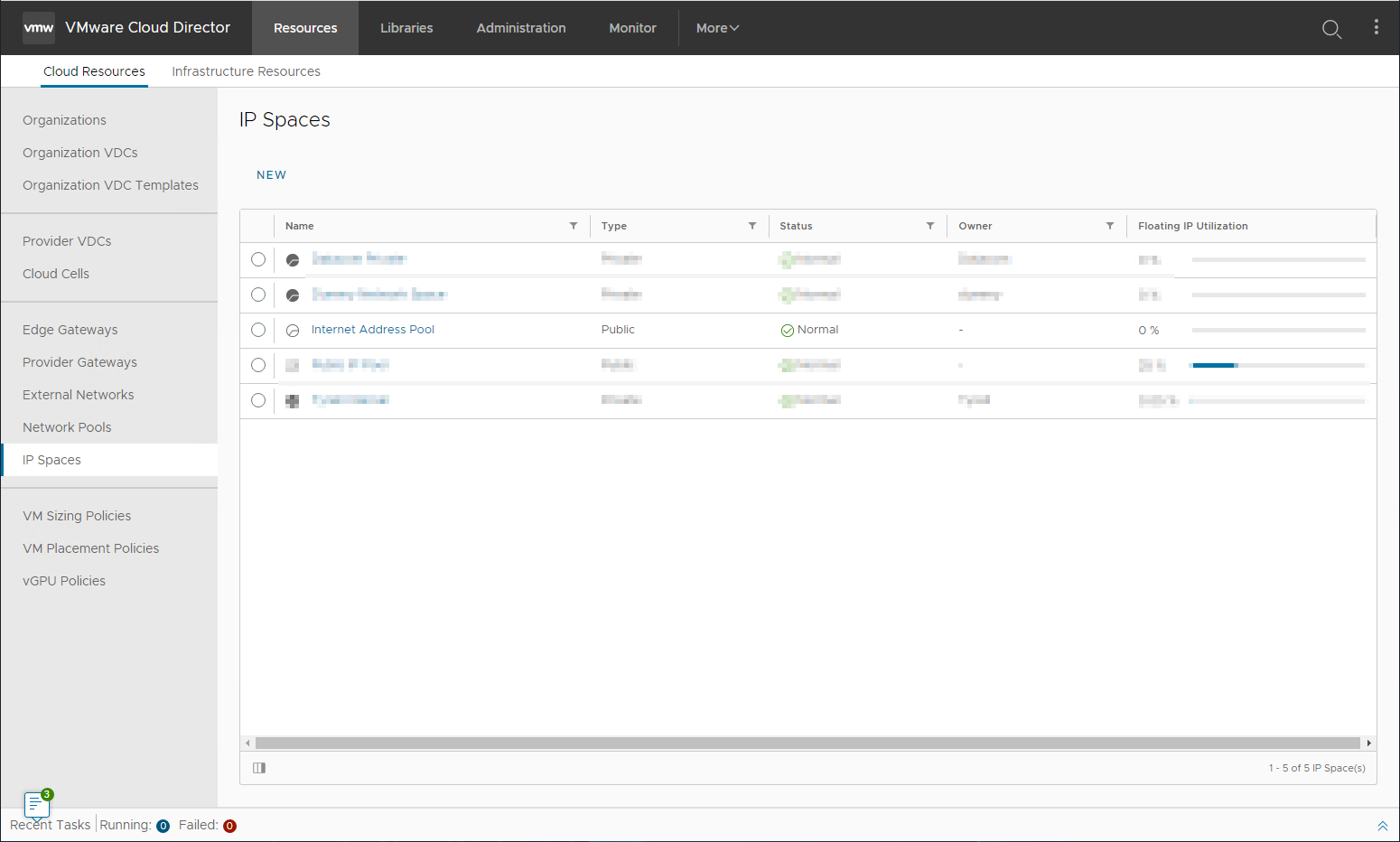1400x842 pixels.
Task: Click Floating IP Utilization column header
Action: [1193, 226]
